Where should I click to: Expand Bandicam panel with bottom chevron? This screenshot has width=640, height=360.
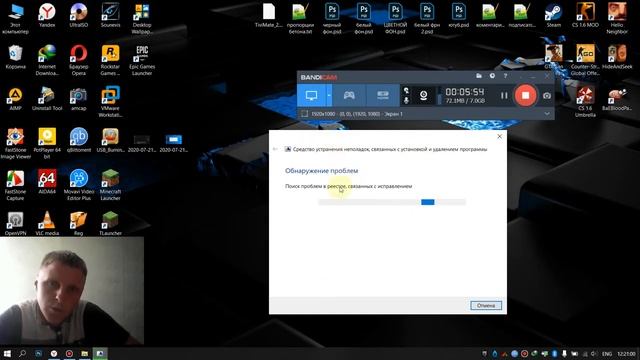547,114
